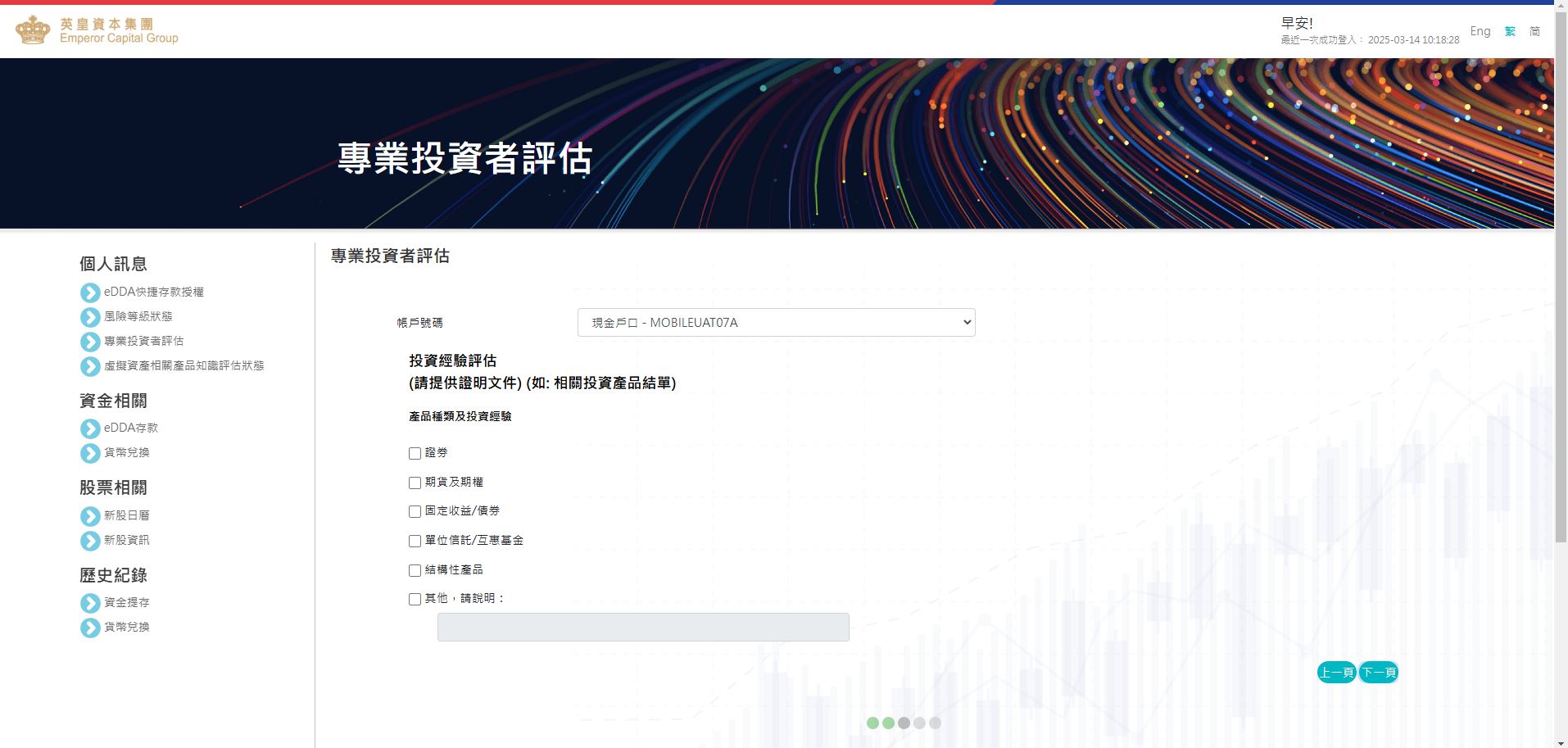Open 資金提存 history link
Viewport: 1568px width, 748px height.
(127, 602)
